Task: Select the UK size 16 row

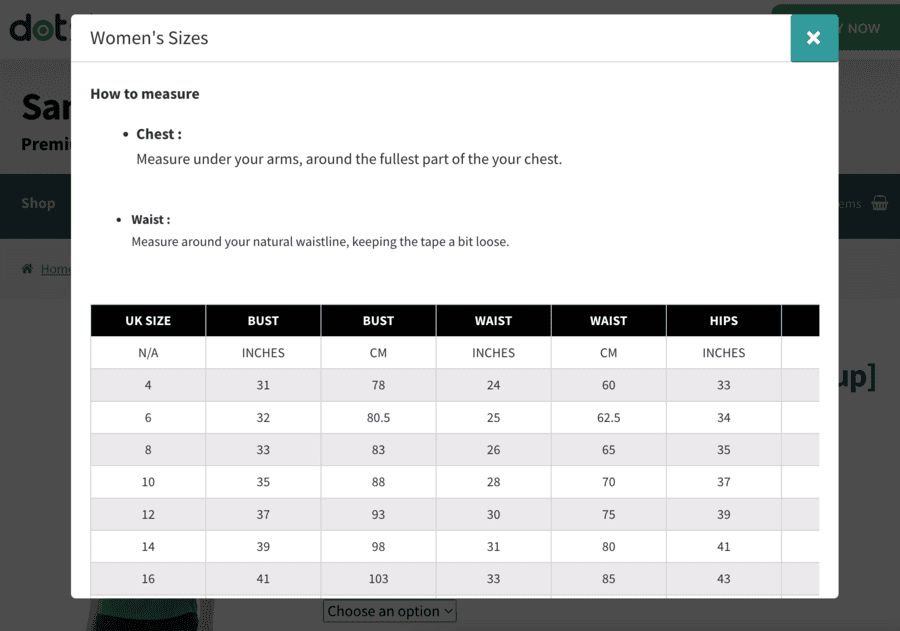Action: point(455,579)
